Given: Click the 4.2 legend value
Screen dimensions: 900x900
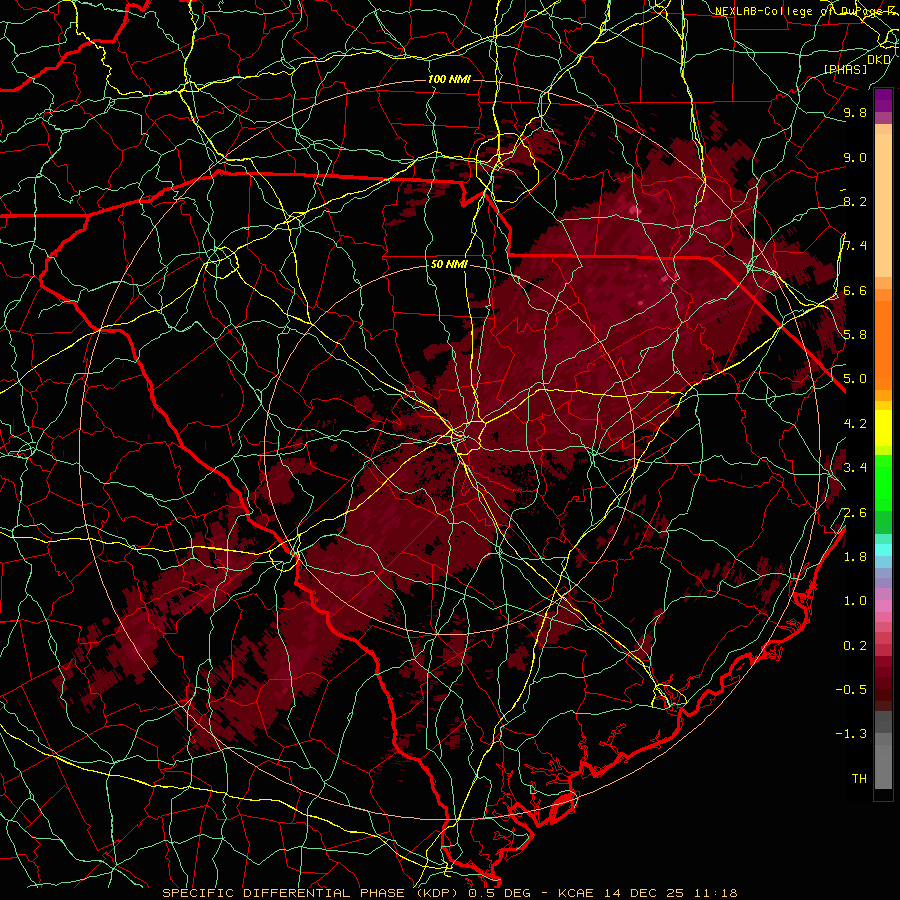Looking at the screenshot, I should tap(855, 424).
